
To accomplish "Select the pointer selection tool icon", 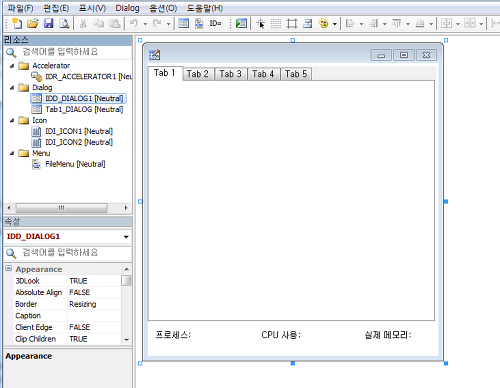I will pos(260,23).
